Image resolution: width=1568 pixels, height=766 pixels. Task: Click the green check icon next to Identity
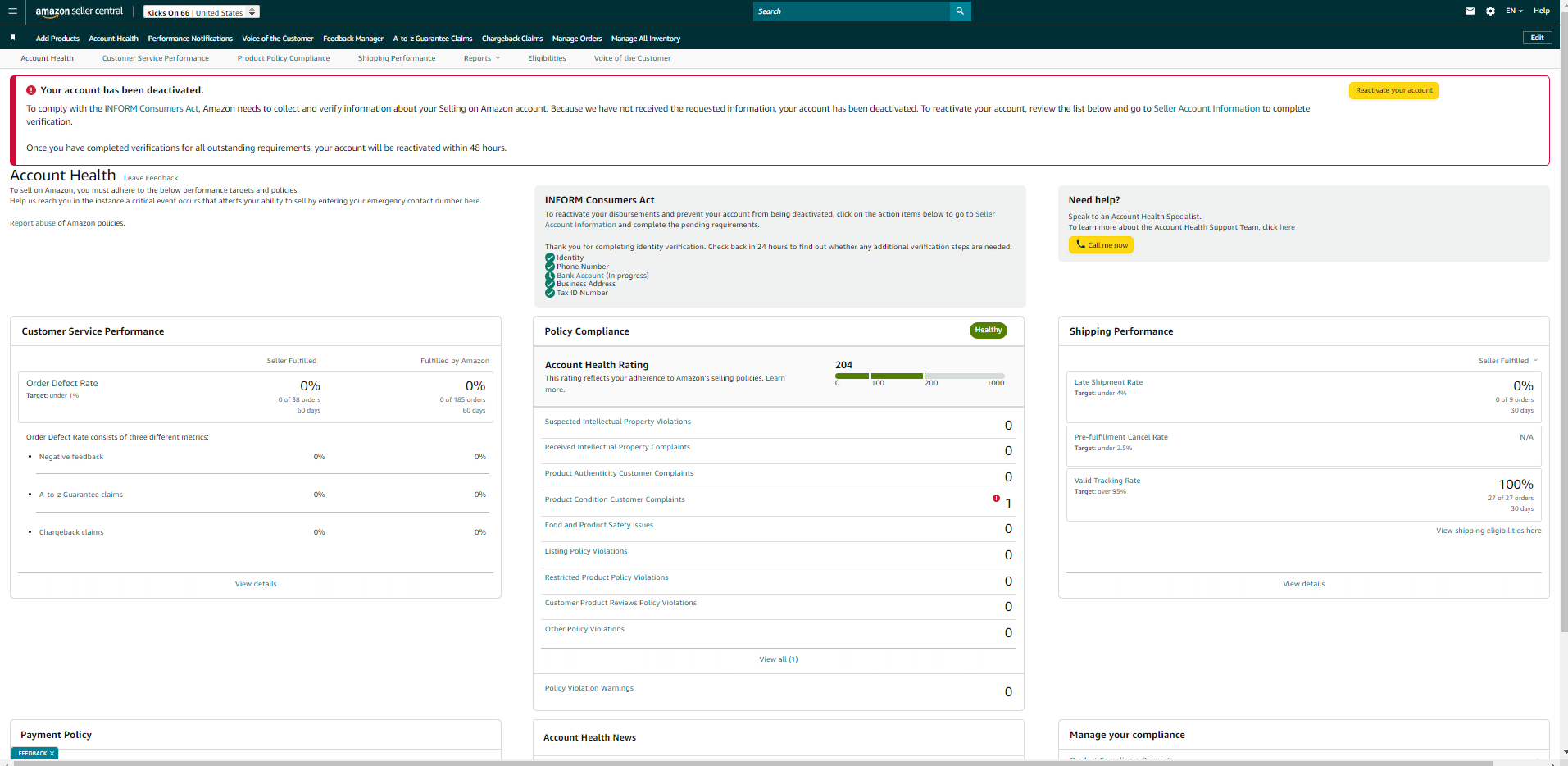coord(550,258)
